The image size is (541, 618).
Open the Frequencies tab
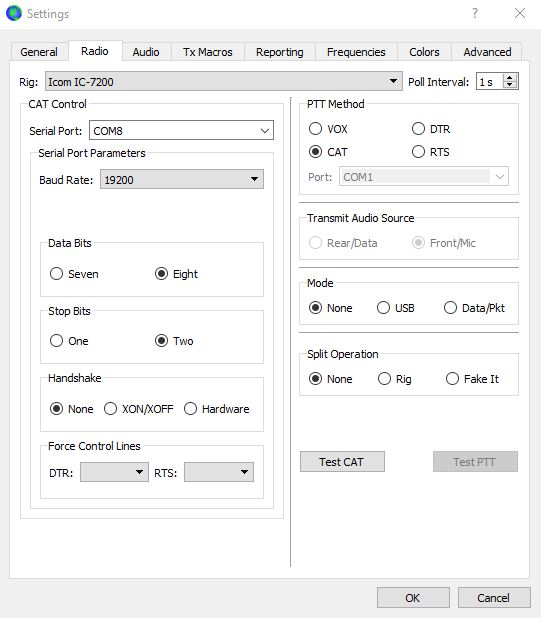(356, 52)
